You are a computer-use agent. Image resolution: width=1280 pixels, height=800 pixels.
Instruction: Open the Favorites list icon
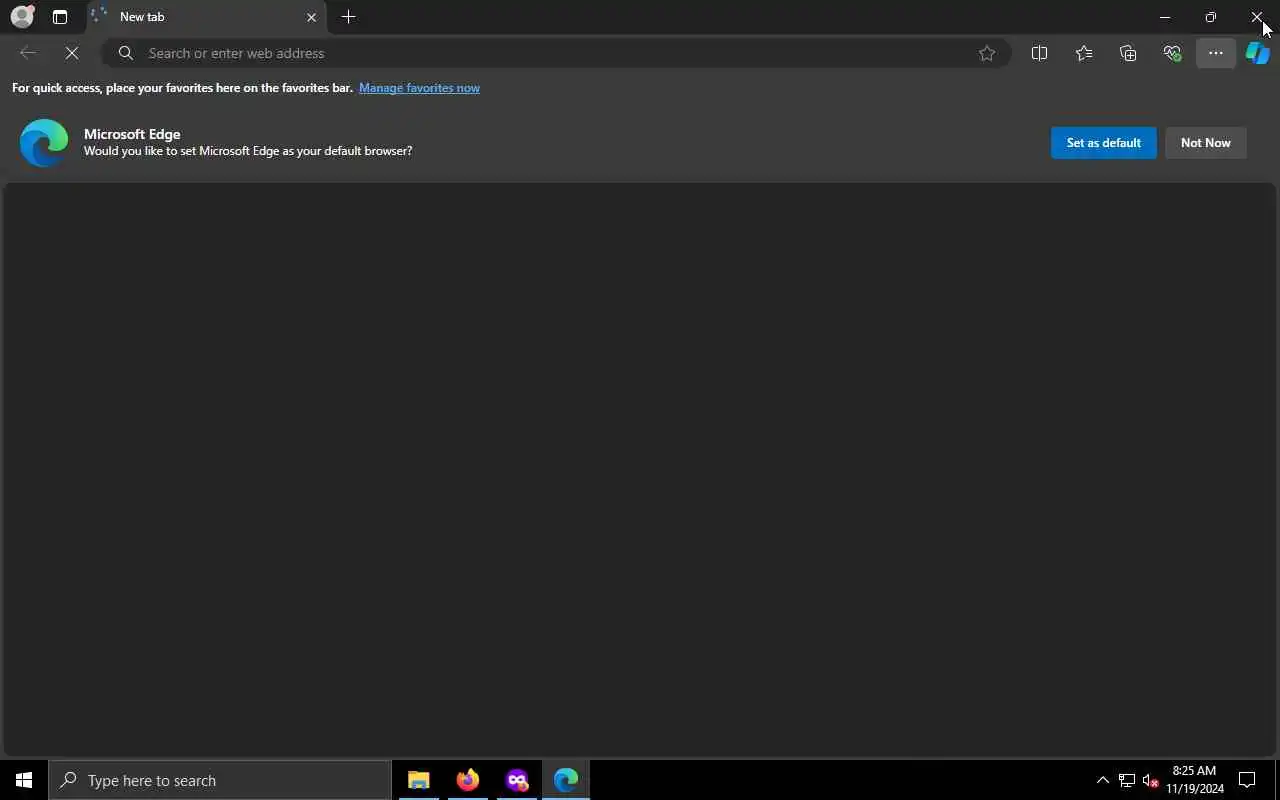coord(1084,53)
